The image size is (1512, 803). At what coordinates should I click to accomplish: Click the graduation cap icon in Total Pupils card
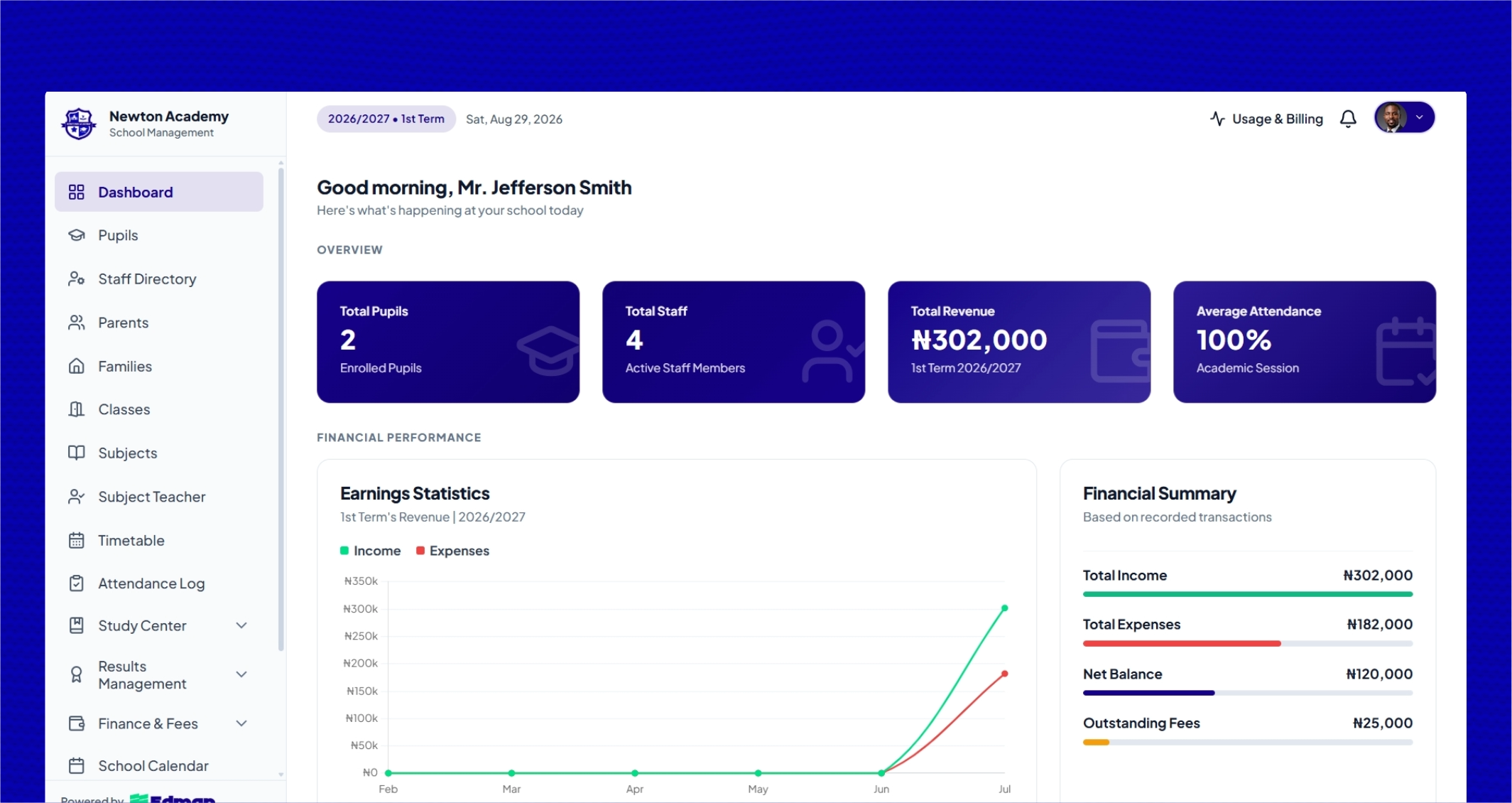point(548,350)
